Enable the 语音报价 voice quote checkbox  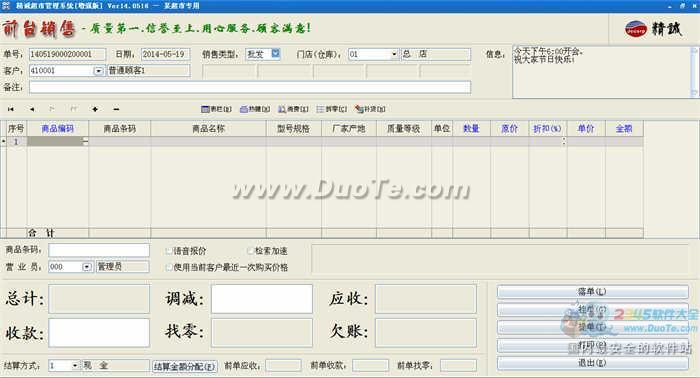[x=168, y=251]
